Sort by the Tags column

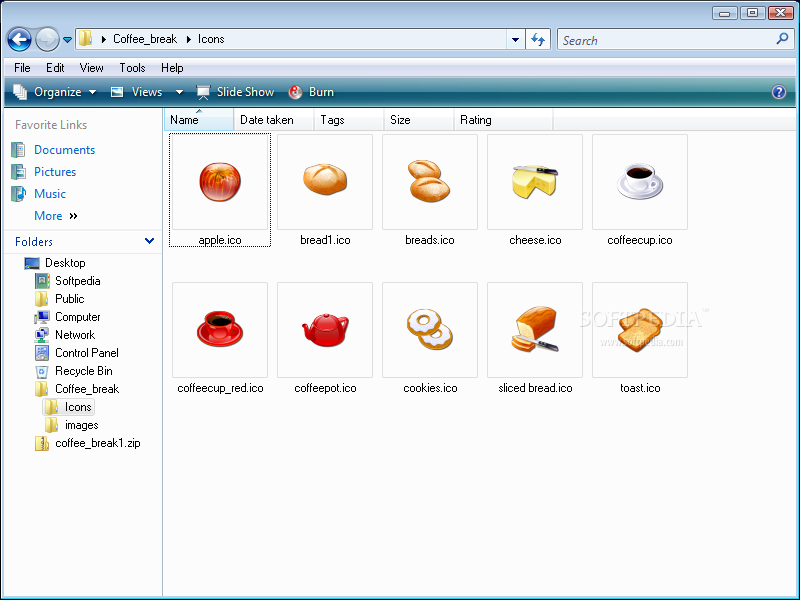(349, 120)
